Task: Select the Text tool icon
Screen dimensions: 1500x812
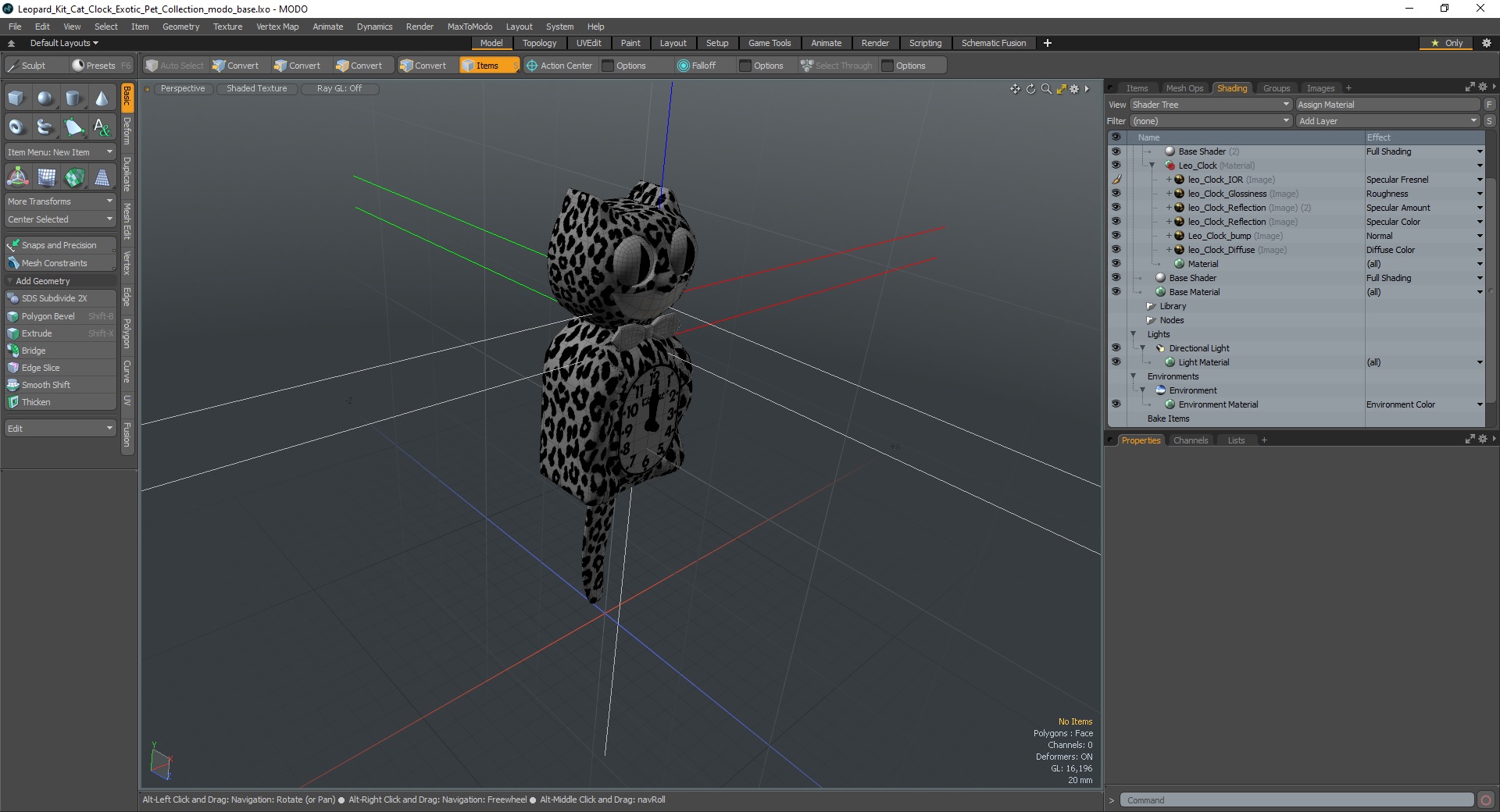Action: [102, 126]
